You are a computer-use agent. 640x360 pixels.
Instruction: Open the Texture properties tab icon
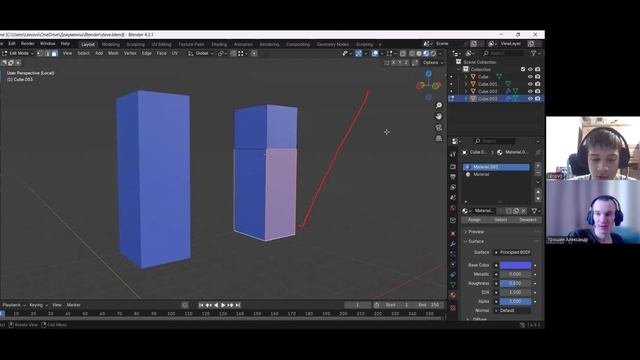tap(453, 308)
